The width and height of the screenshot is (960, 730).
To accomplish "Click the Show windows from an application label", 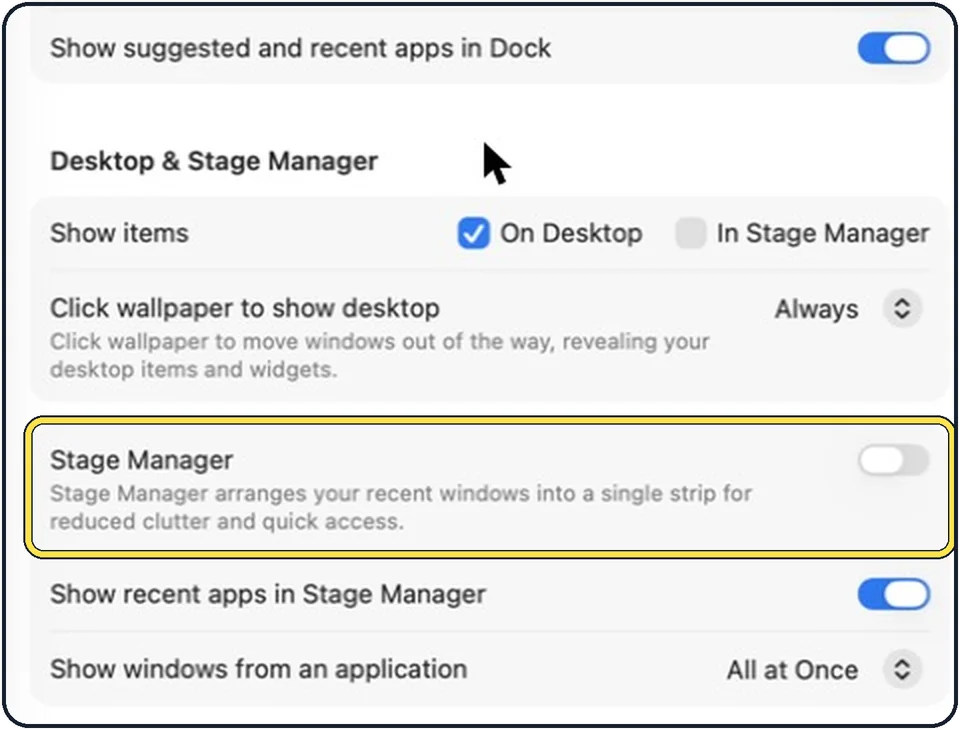I will [258, 669].
